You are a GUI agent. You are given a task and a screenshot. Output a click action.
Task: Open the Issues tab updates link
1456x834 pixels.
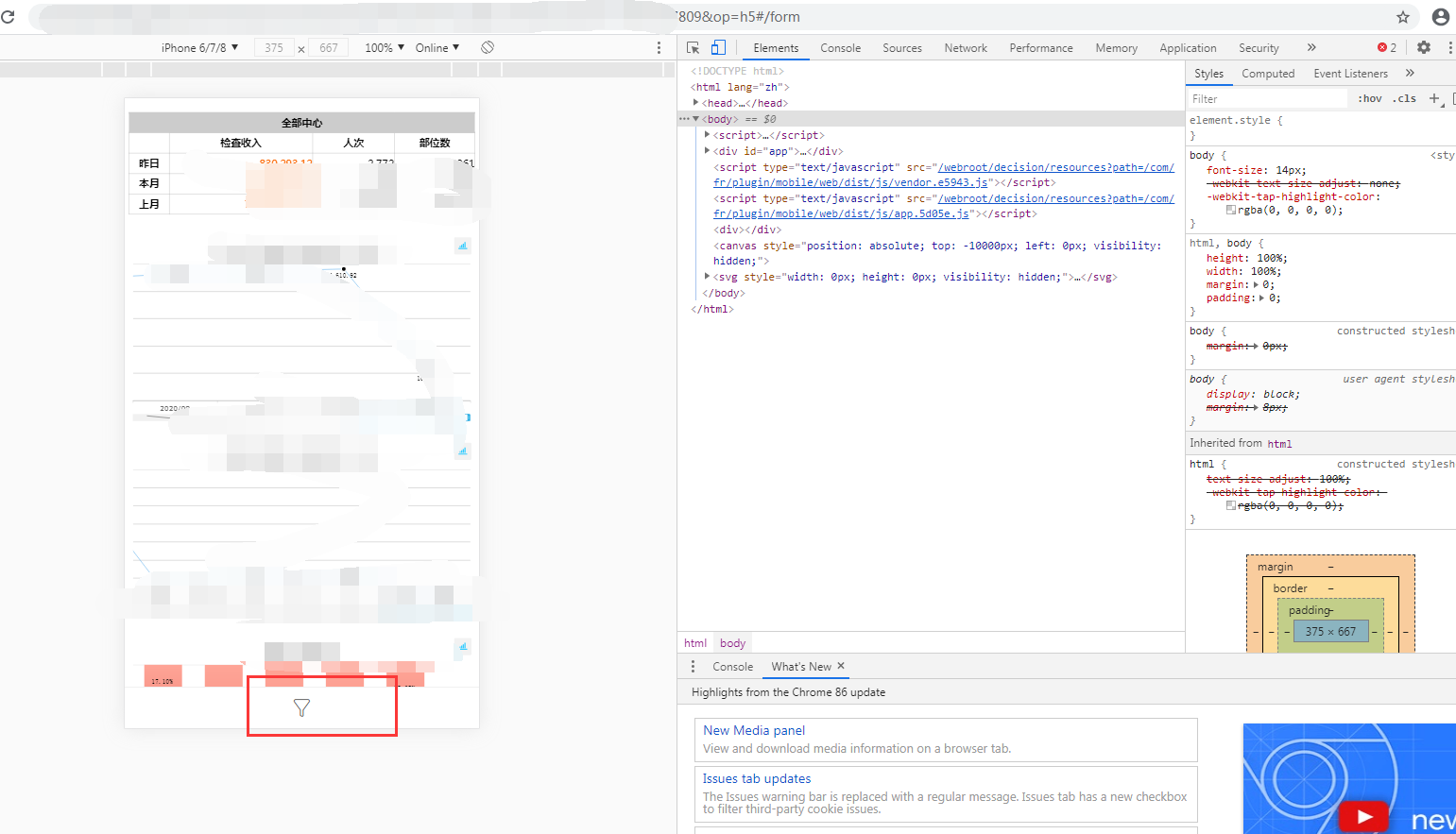pyautogui.click(x=757, y=778)
